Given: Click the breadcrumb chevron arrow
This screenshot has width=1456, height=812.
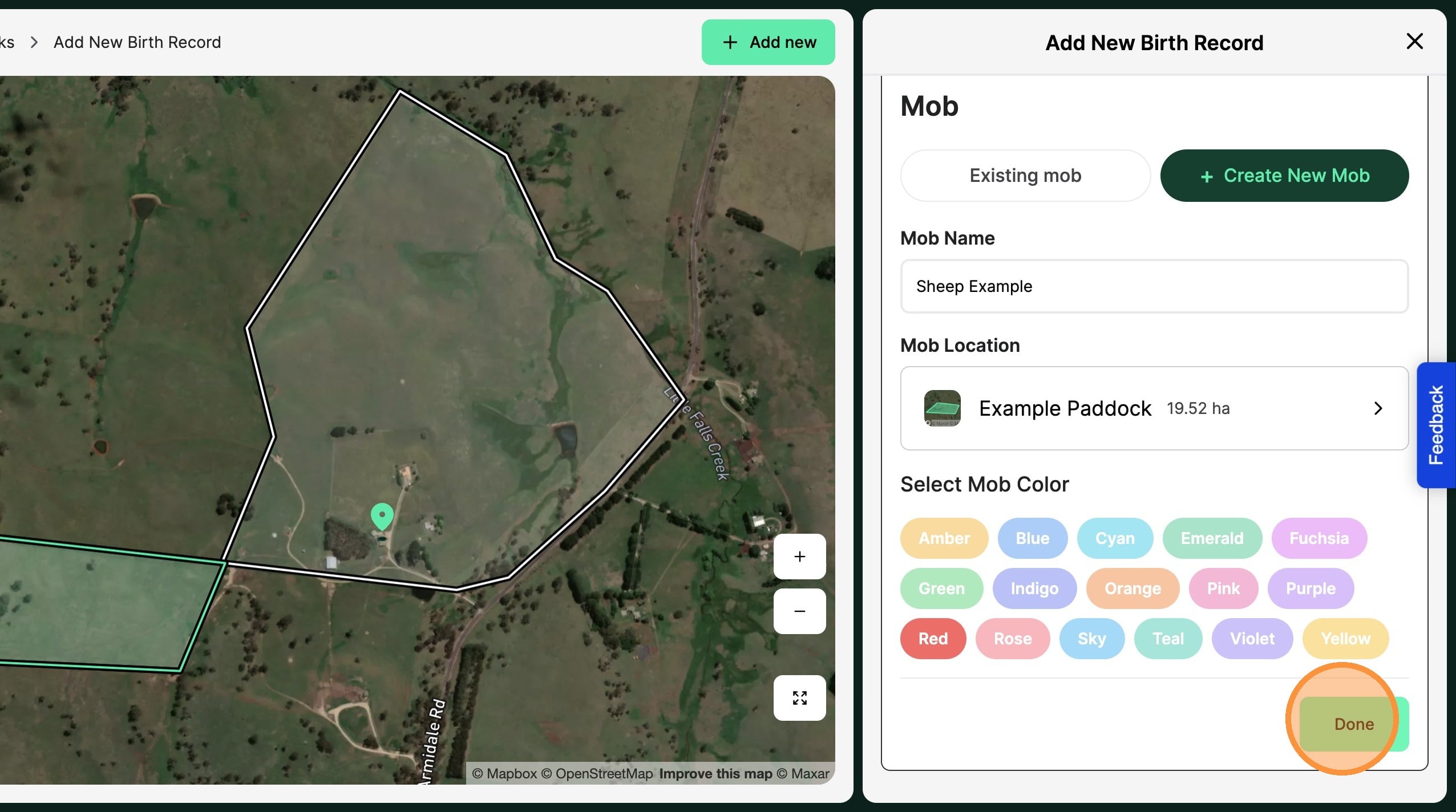Looking at the screenshot, I should click(34, 43).
